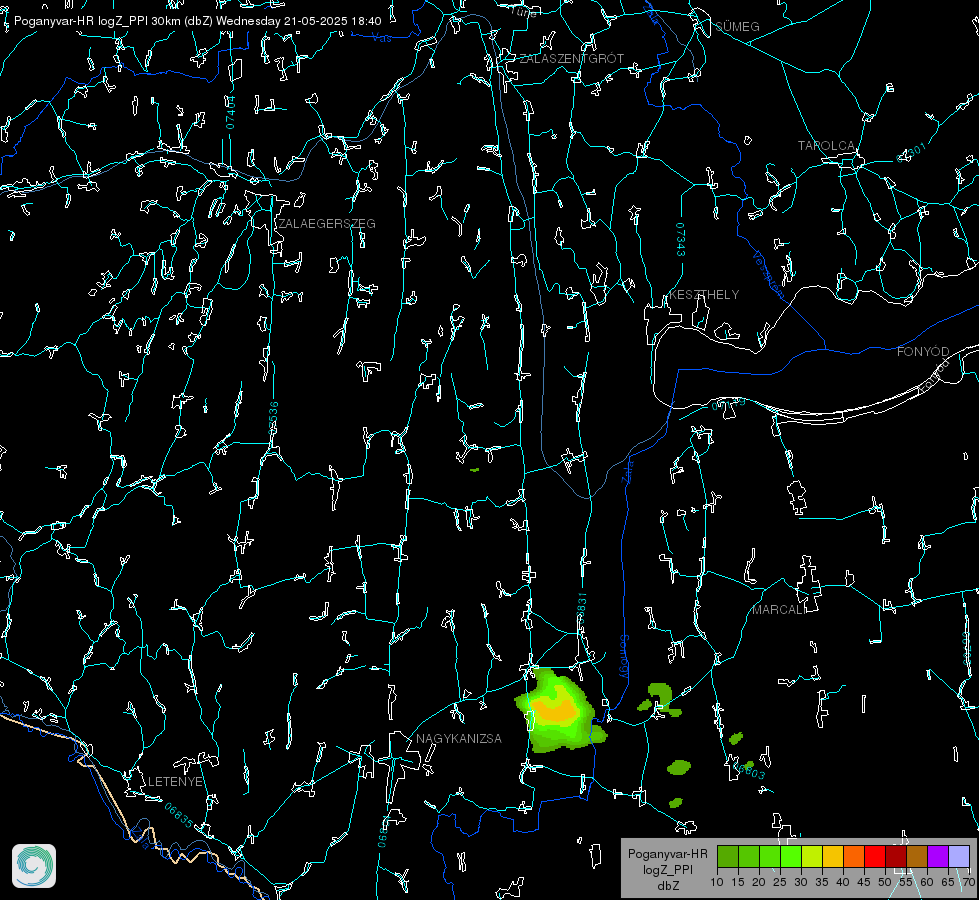The width and height of the screenshot is (979, 900).
Task: Click the 30-35 dBZ yellow-green legend swatch
Action: click(x=812, y=856)
